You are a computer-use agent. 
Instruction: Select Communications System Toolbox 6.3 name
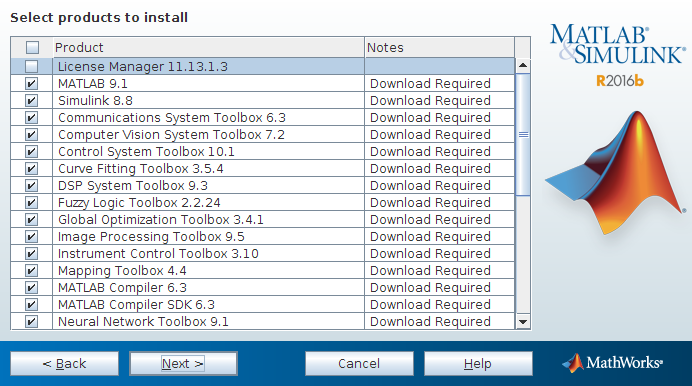[x=172, y=118]
